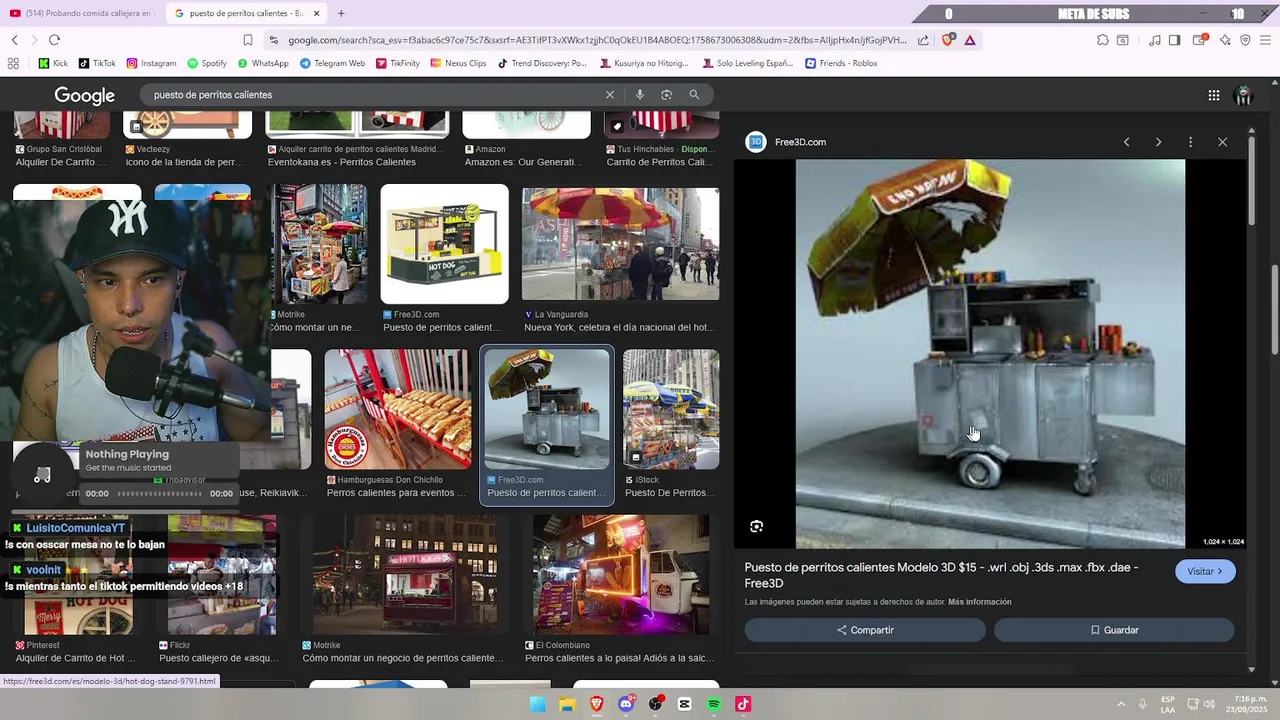Click the Guardar button
The height and width of the screenshot is (720, 1280).
(x=1114, y=630)
